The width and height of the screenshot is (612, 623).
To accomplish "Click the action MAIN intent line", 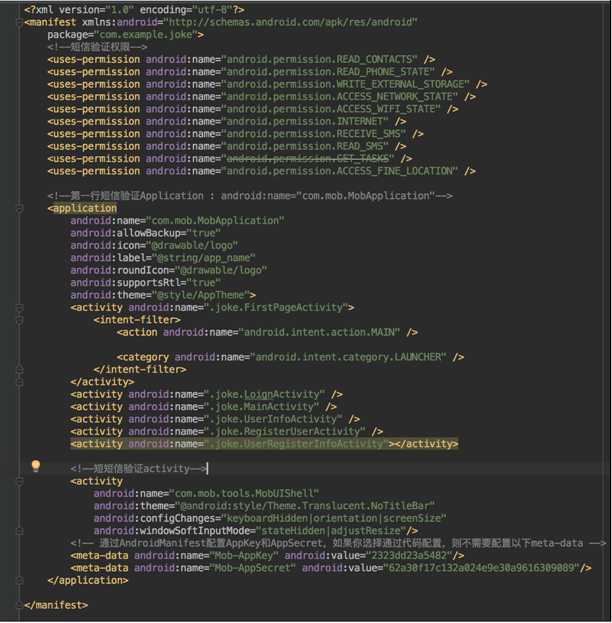I will (267, 332).
